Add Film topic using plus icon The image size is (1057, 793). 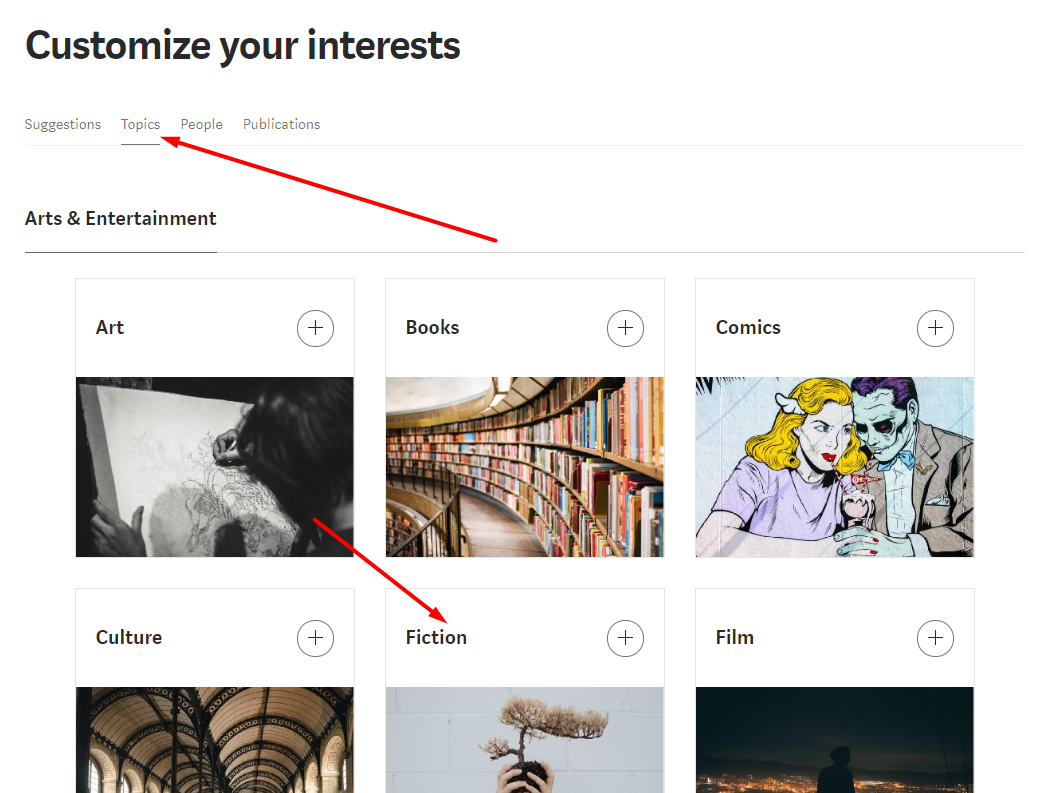tap(935, 638)
